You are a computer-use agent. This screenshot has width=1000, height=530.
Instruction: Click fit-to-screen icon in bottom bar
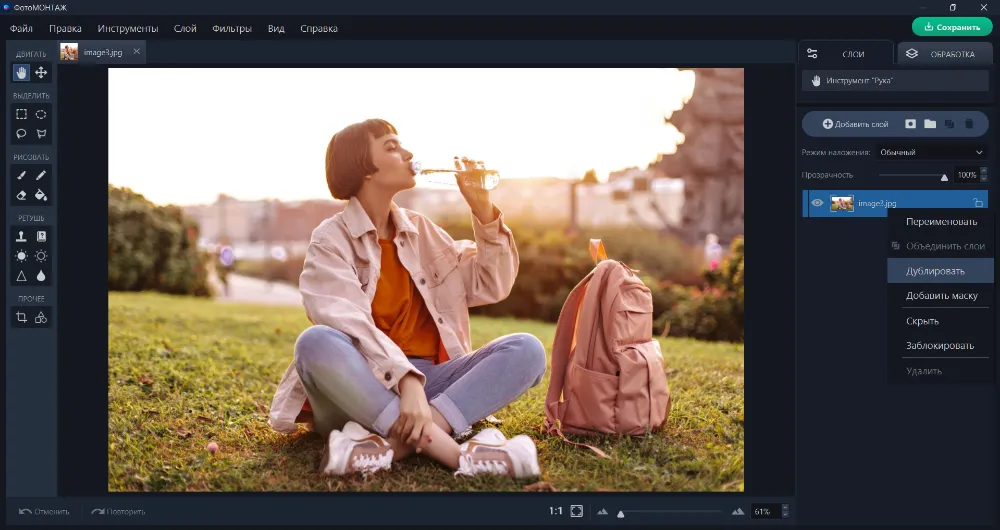[x=577, y=511]
